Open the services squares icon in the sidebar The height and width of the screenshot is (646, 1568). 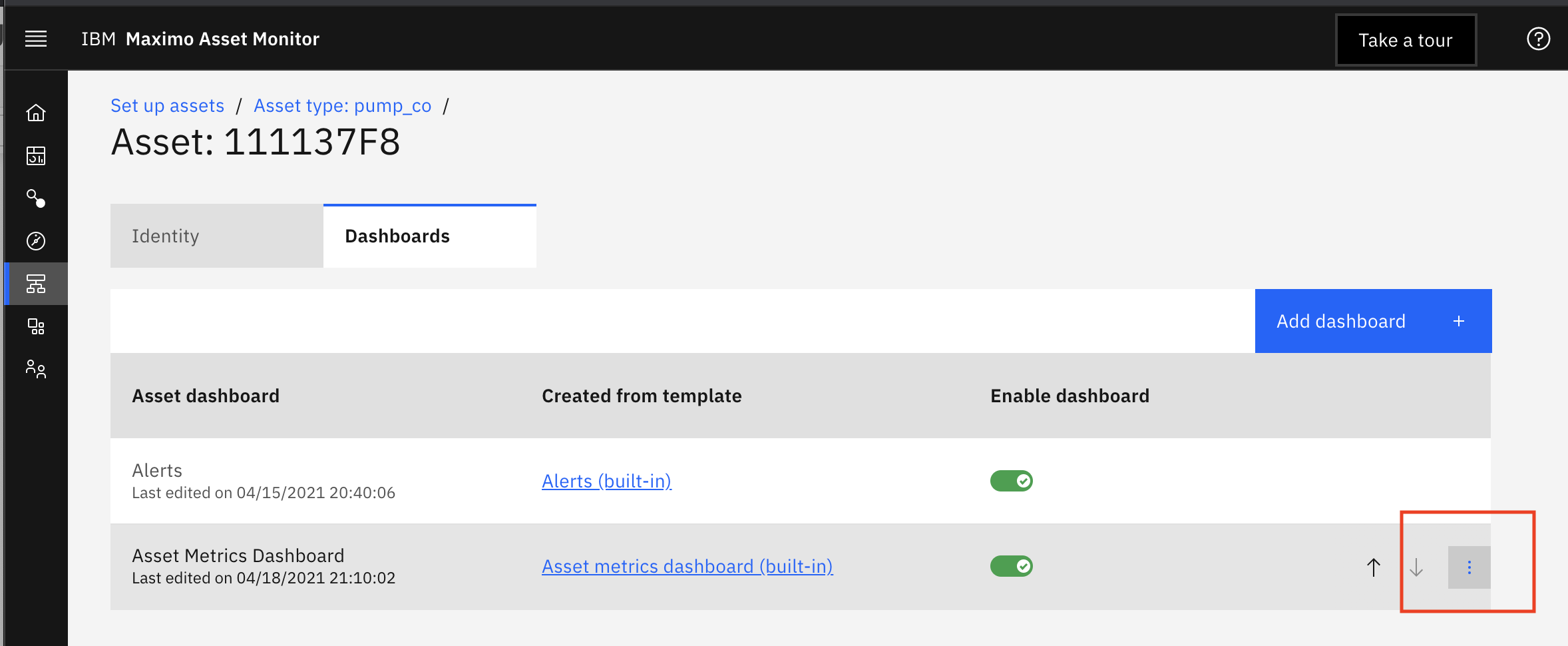tap(36, 326)
